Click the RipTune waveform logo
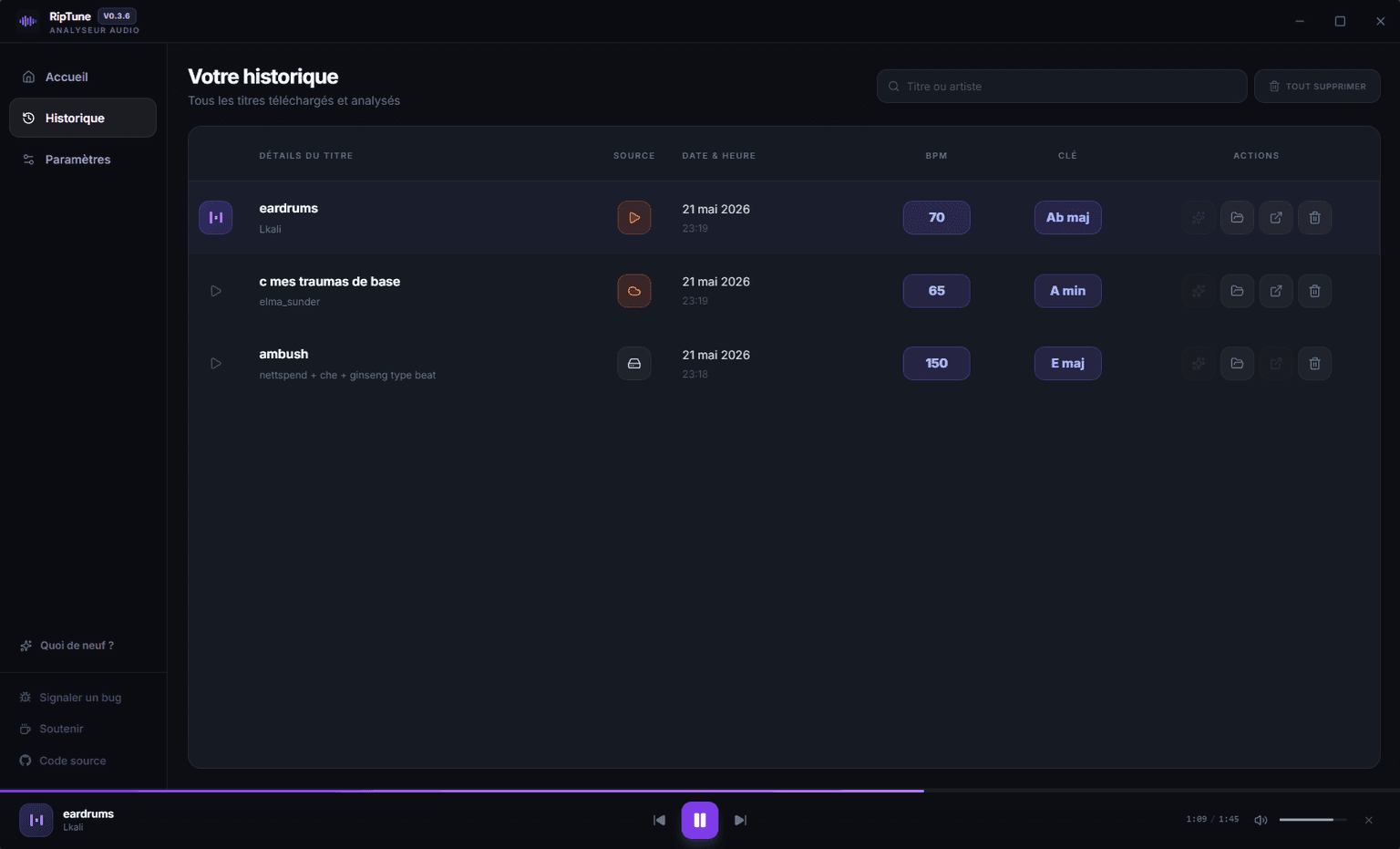Viewport: 1400px width, 849px height. click(x=28, y=21)
